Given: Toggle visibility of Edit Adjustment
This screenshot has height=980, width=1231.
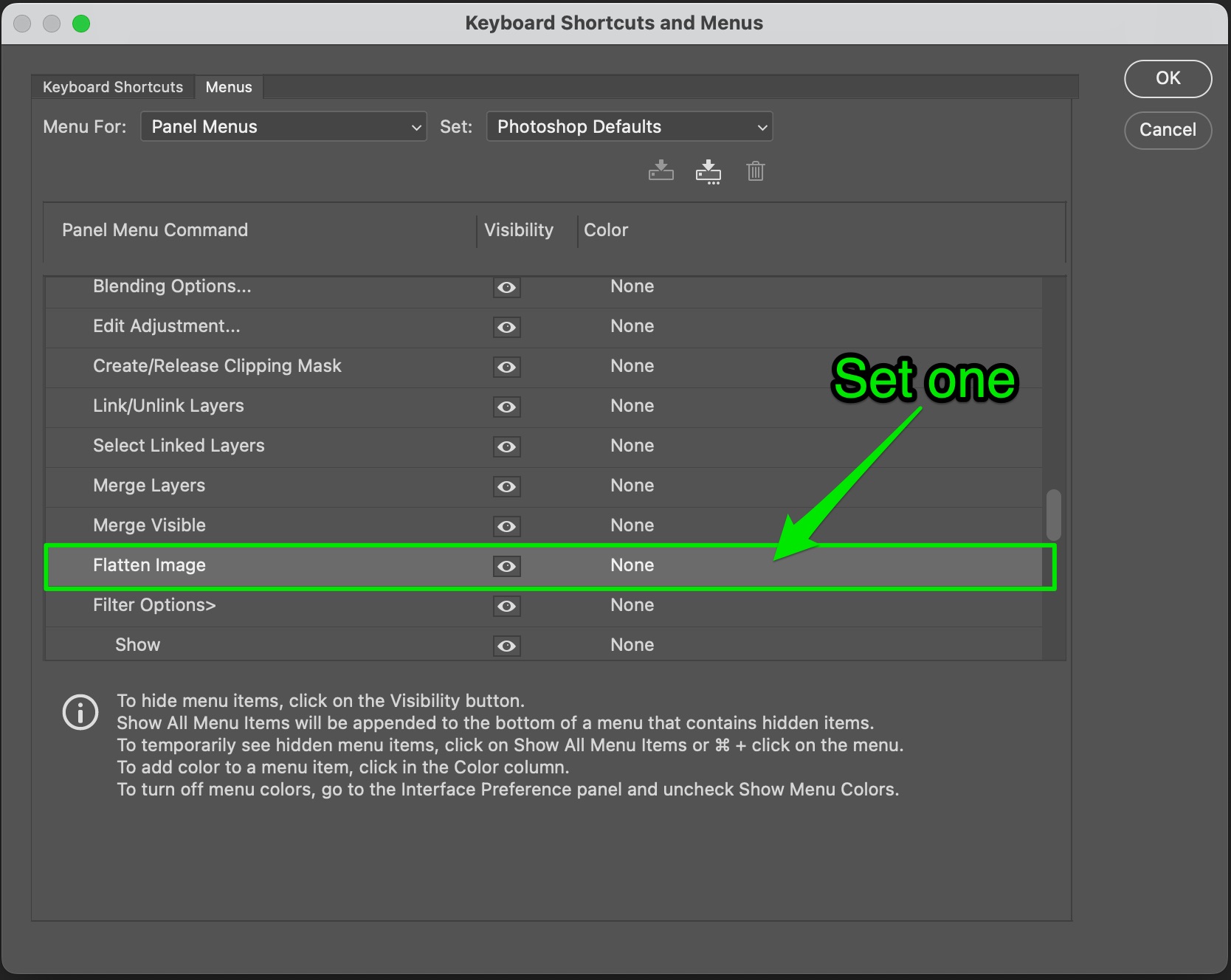Looking at the screenshot, I should click(x=506, y=327).
